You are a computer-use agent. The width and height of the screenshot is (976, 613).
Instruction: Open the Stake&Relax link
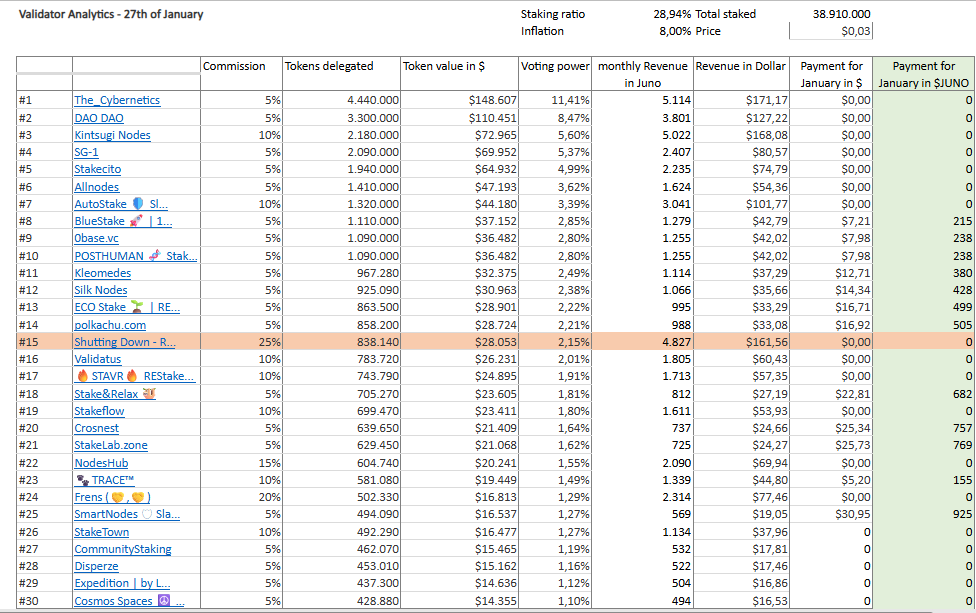tap(115, 394)
